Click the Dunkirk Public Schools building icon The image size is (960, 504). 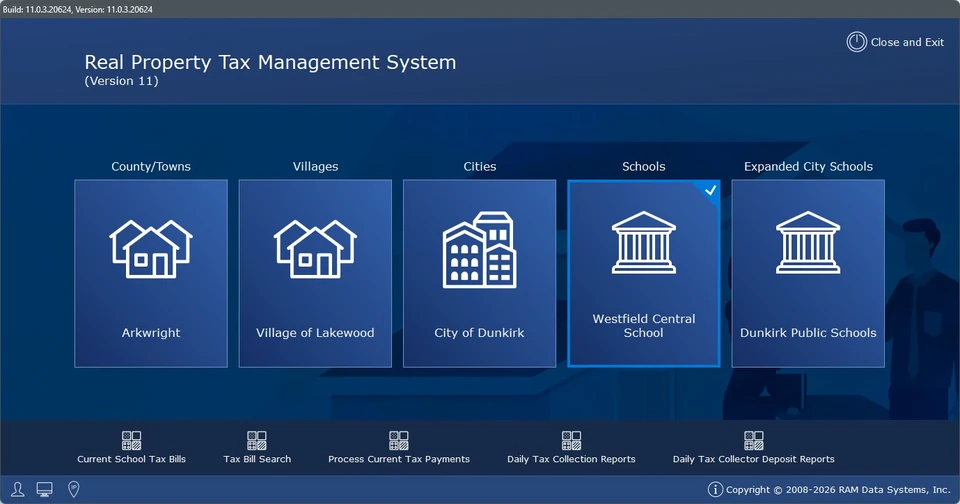pos(808,243)
